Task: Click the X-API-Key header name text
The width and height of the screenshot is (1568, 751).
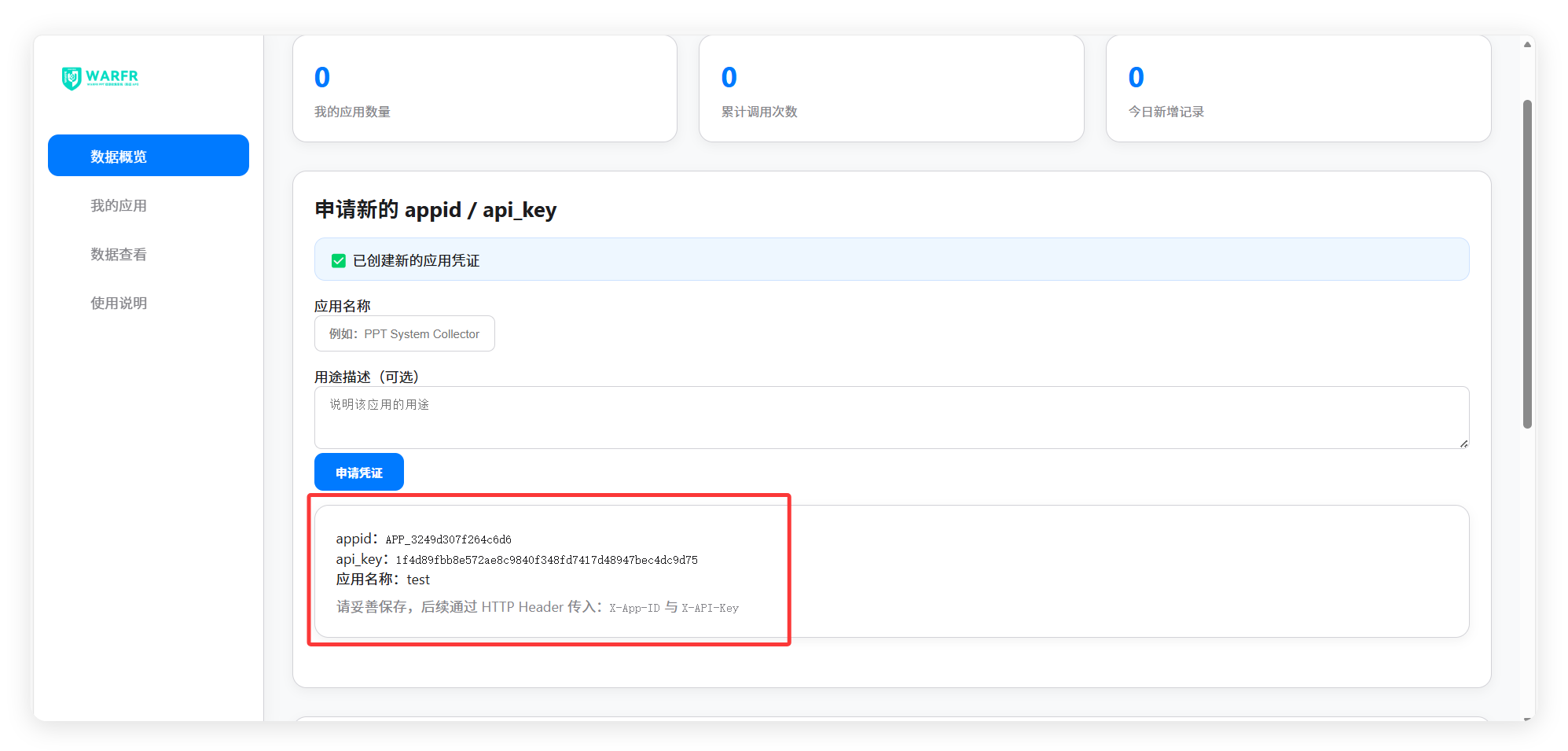Action: pos(710,608)
